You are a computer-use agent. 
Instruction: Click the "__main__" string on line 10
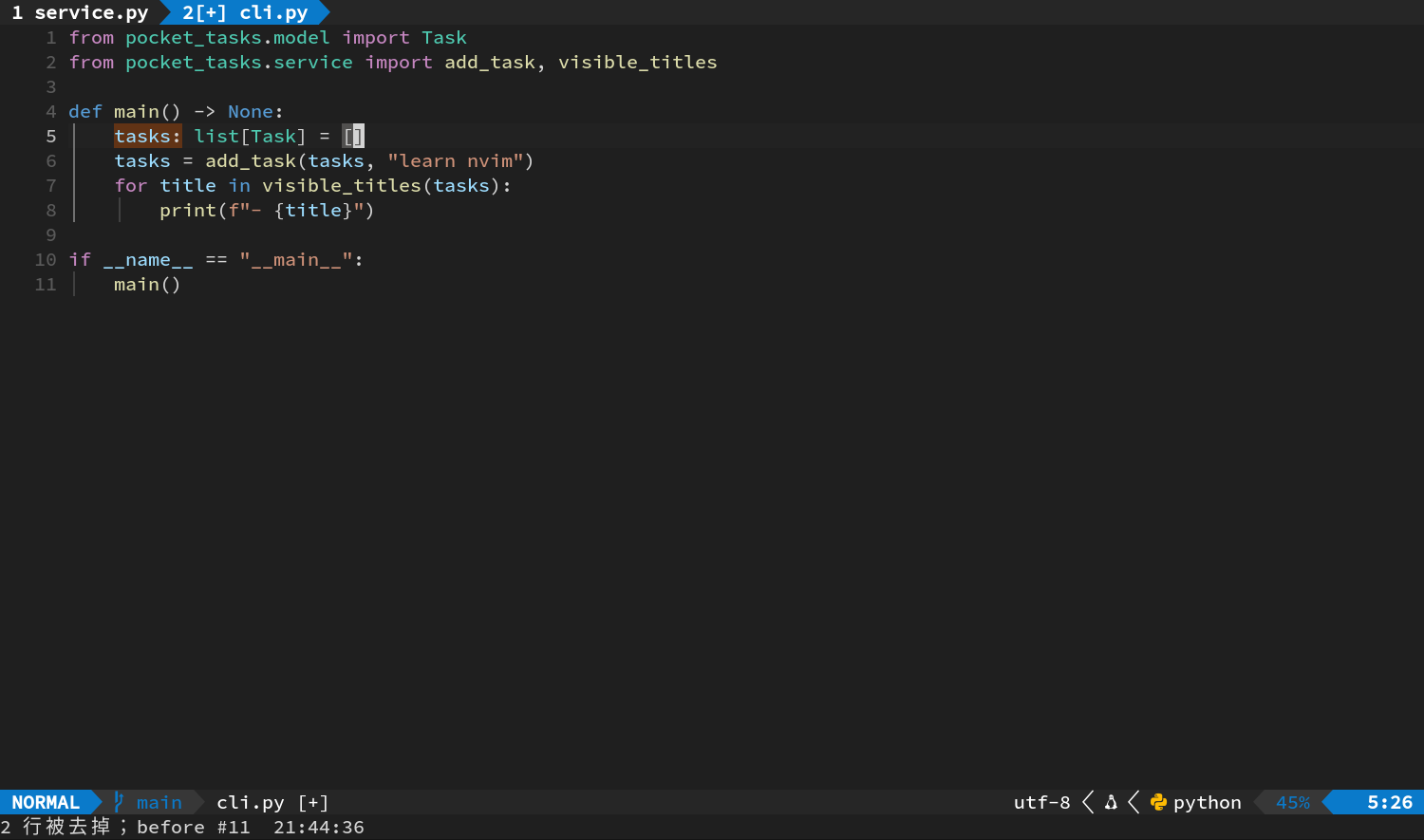[x=296, y=259]
